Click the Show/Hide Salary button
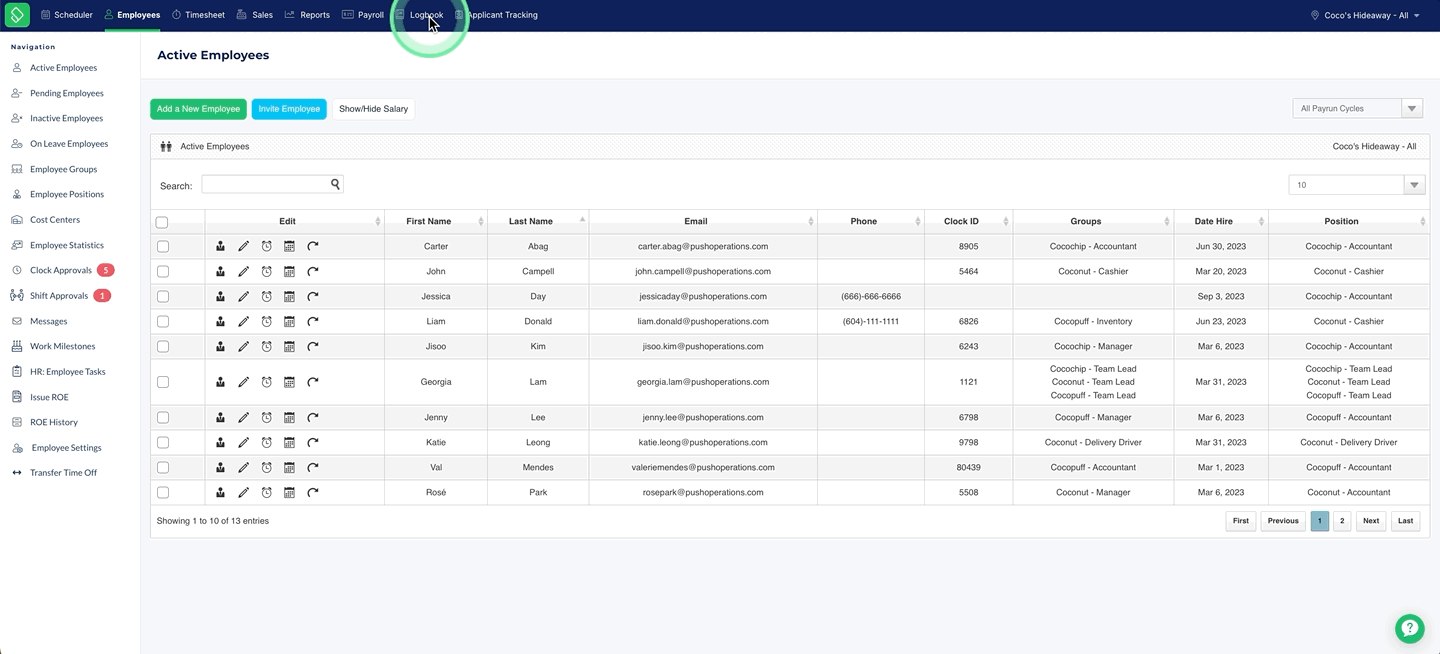1440x654 pixels. [373, 109]
